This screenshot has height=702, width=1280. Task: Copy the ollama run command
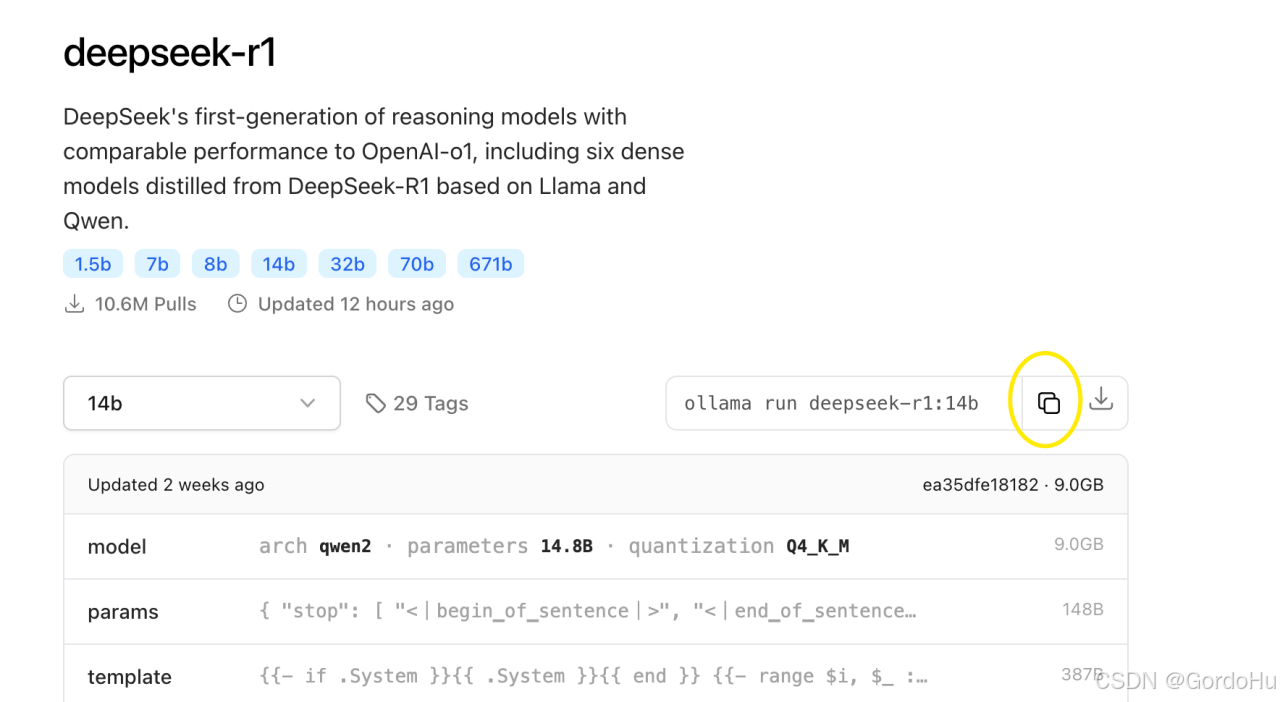1048,403
